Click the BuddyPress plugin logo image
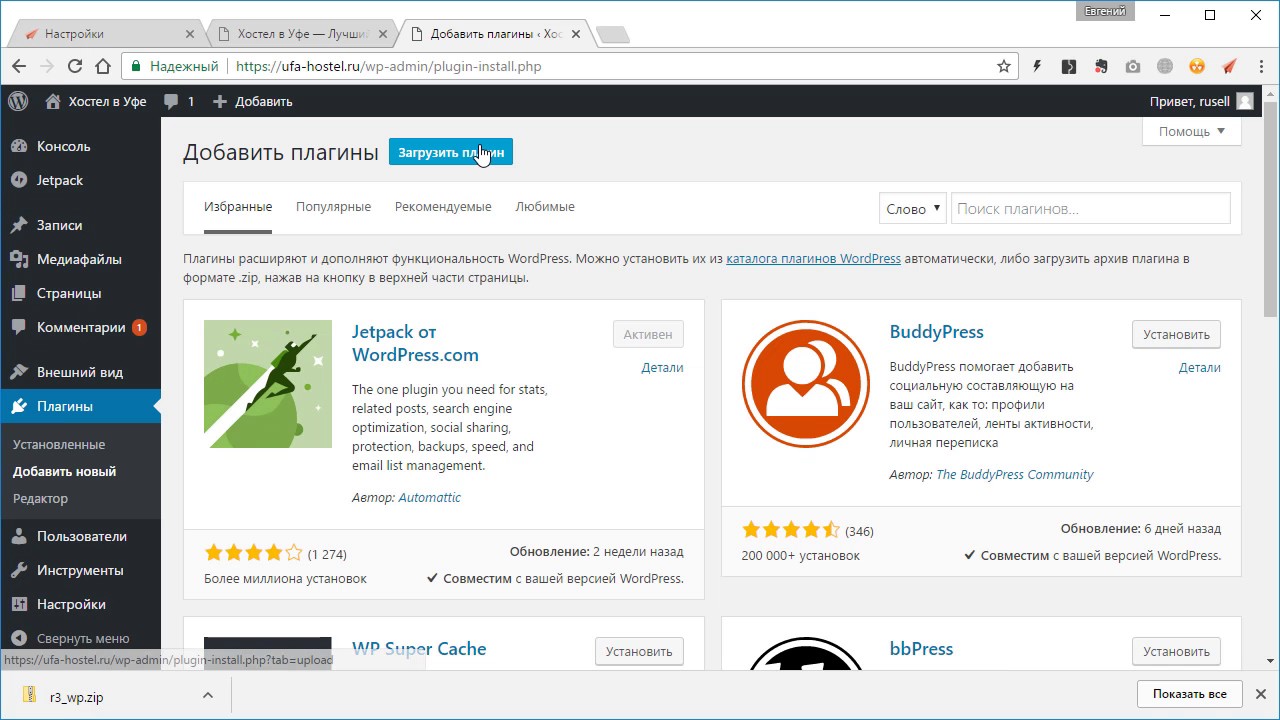The image size is (1280, 720). (806, 384)
